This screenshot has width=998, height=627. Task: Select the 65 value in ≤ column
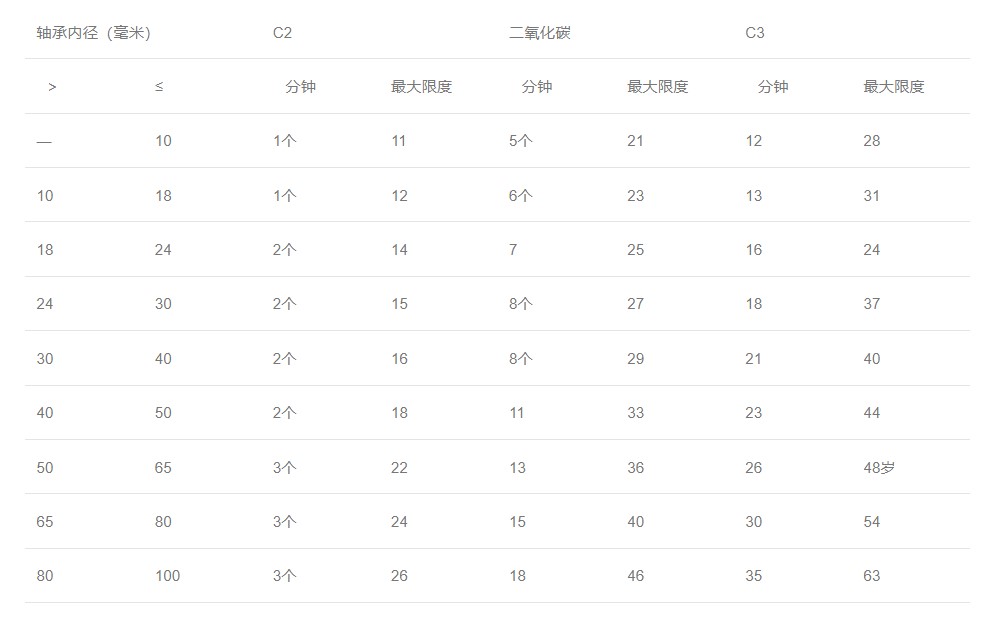pyautogui.click(x=163, y=468)
